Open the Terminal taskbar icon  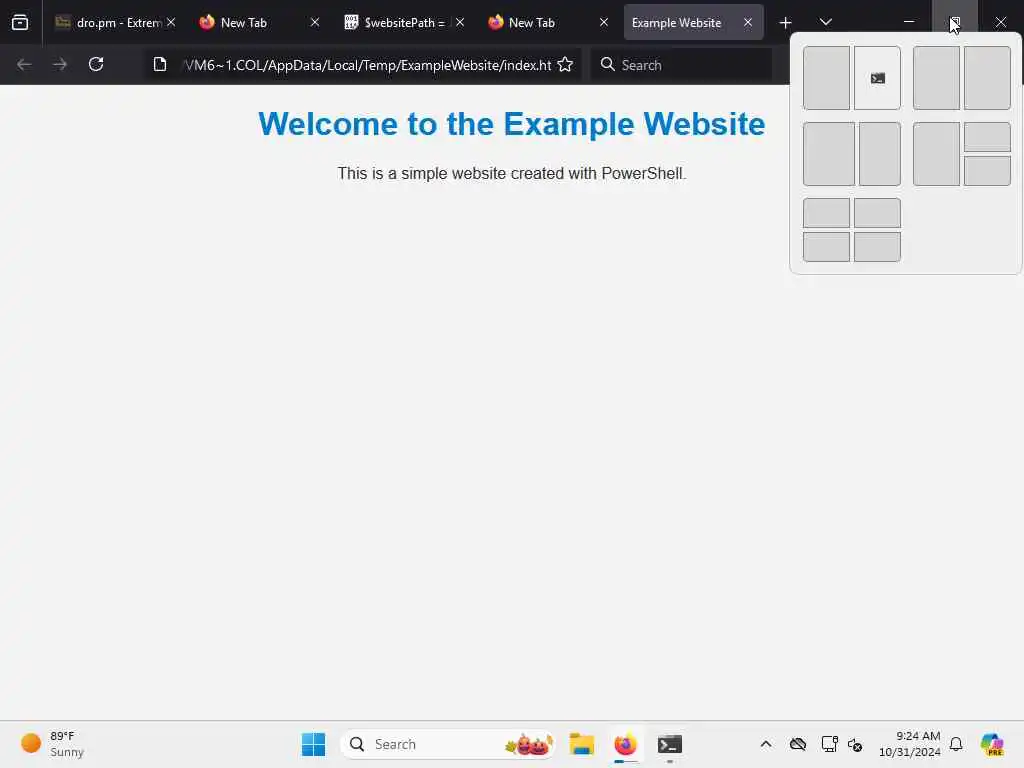(670, 744)
